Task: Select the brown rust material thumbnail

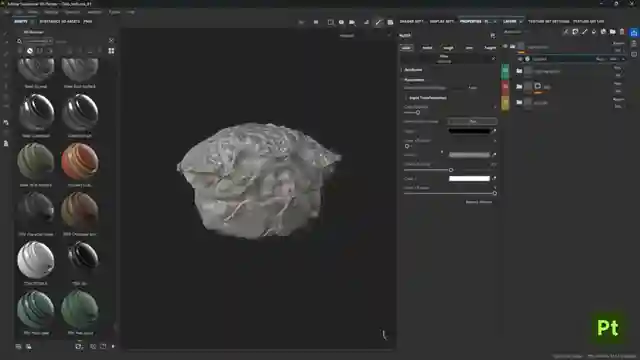Action: coord(80,211)
